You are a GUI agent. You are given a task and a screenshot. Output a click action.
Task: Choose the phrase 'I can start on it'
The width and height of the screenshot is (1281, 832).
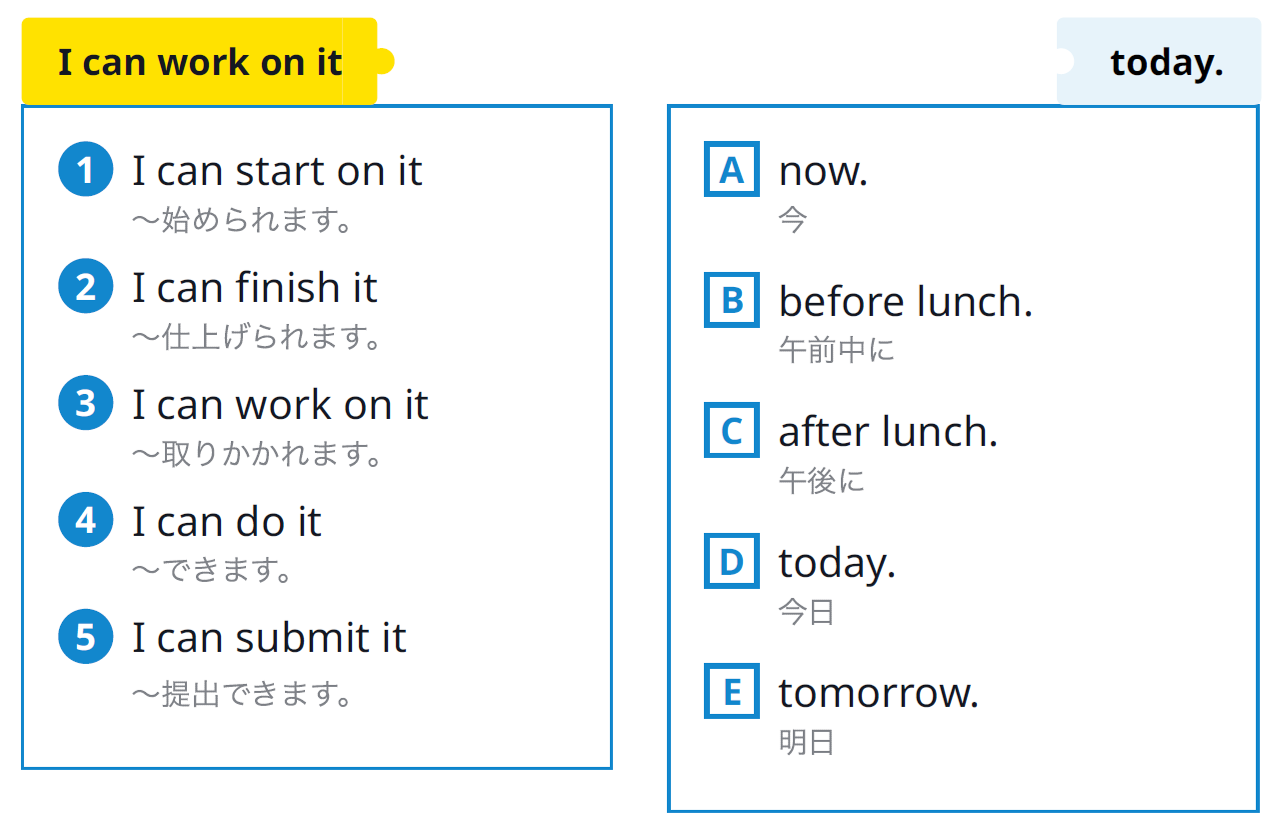(x=277, y=171)
